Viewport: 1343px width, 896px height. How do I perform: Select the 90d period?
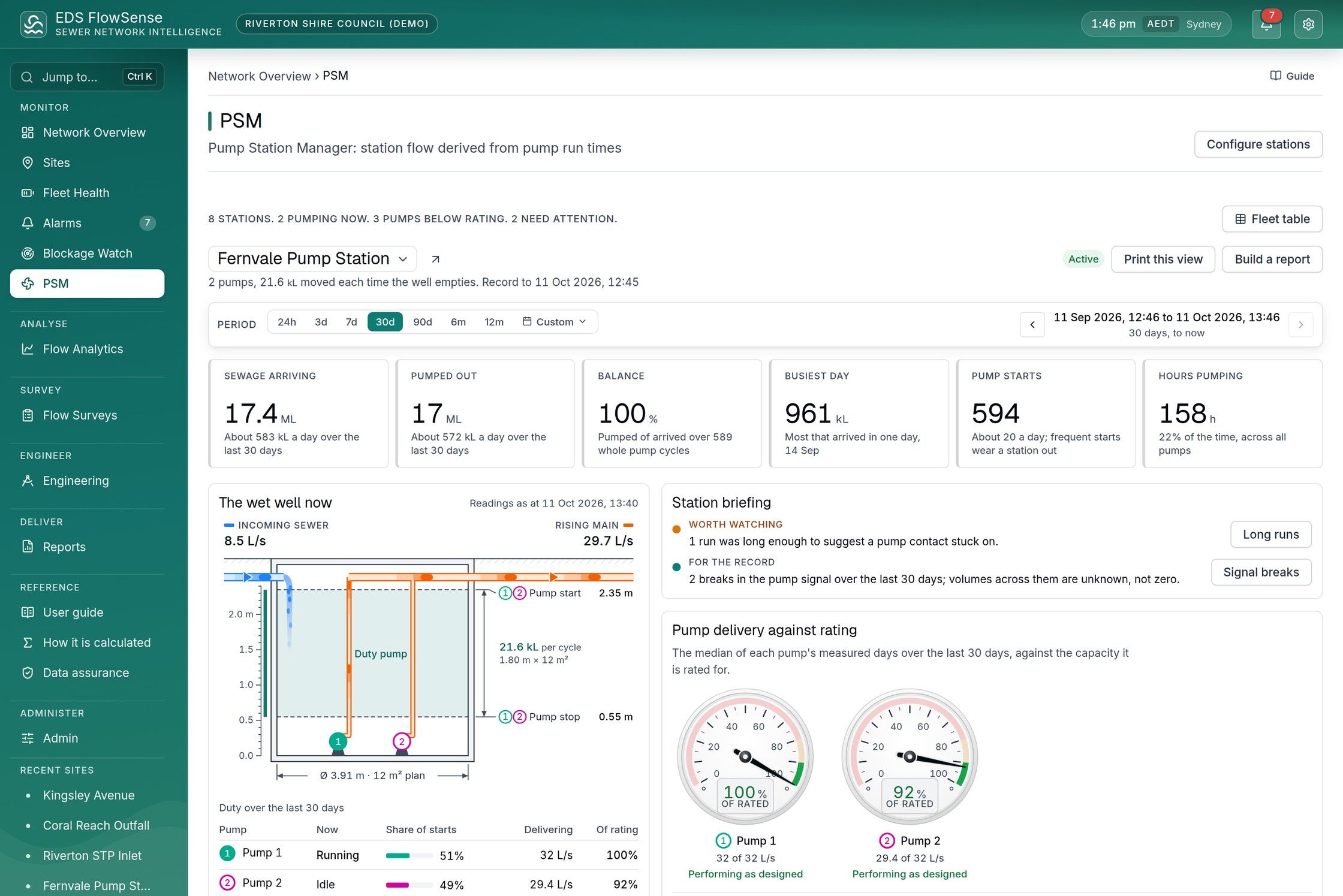point(423,322)
